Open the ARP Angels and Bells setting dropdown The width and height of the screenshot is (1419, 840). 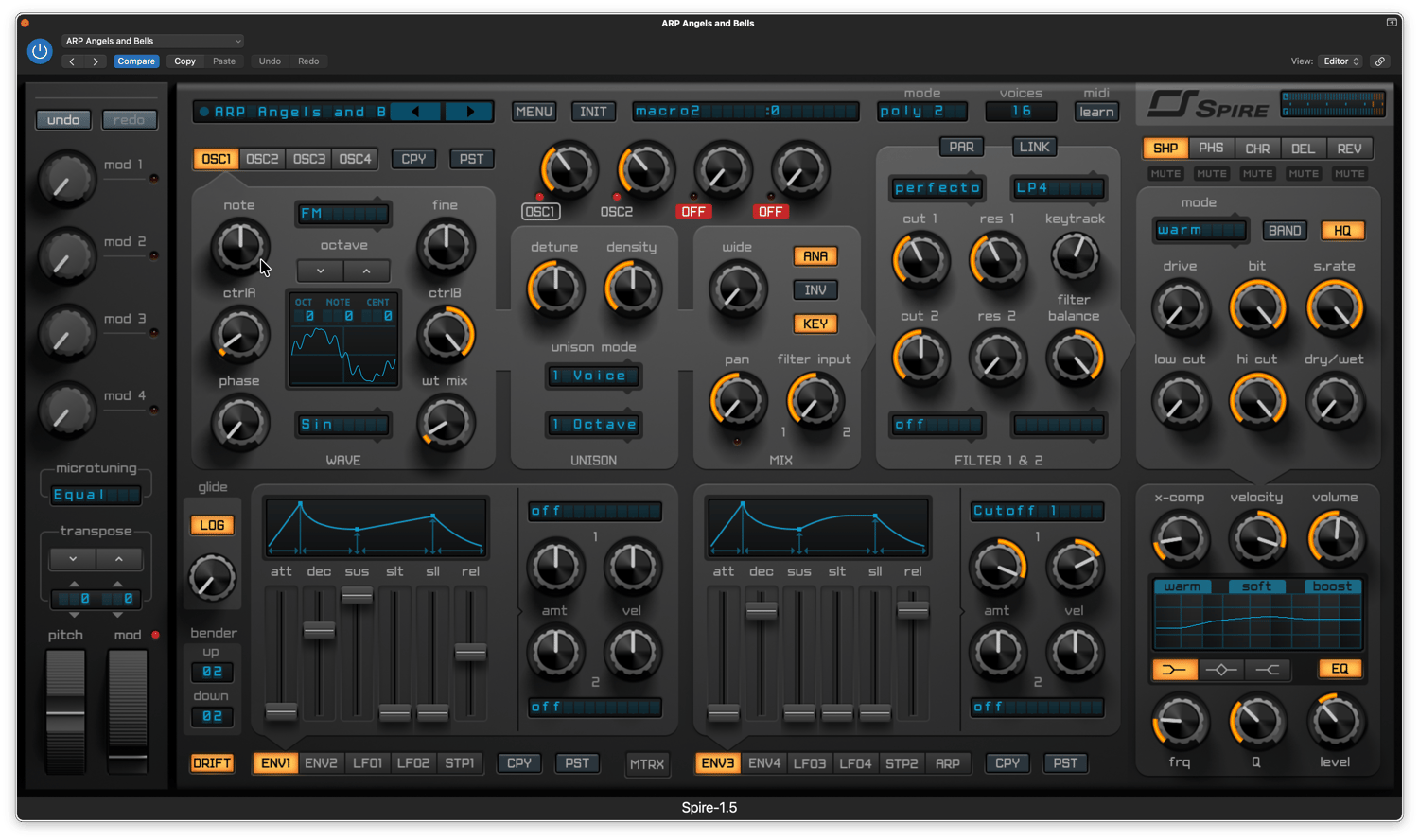click(x=153, y=41)
